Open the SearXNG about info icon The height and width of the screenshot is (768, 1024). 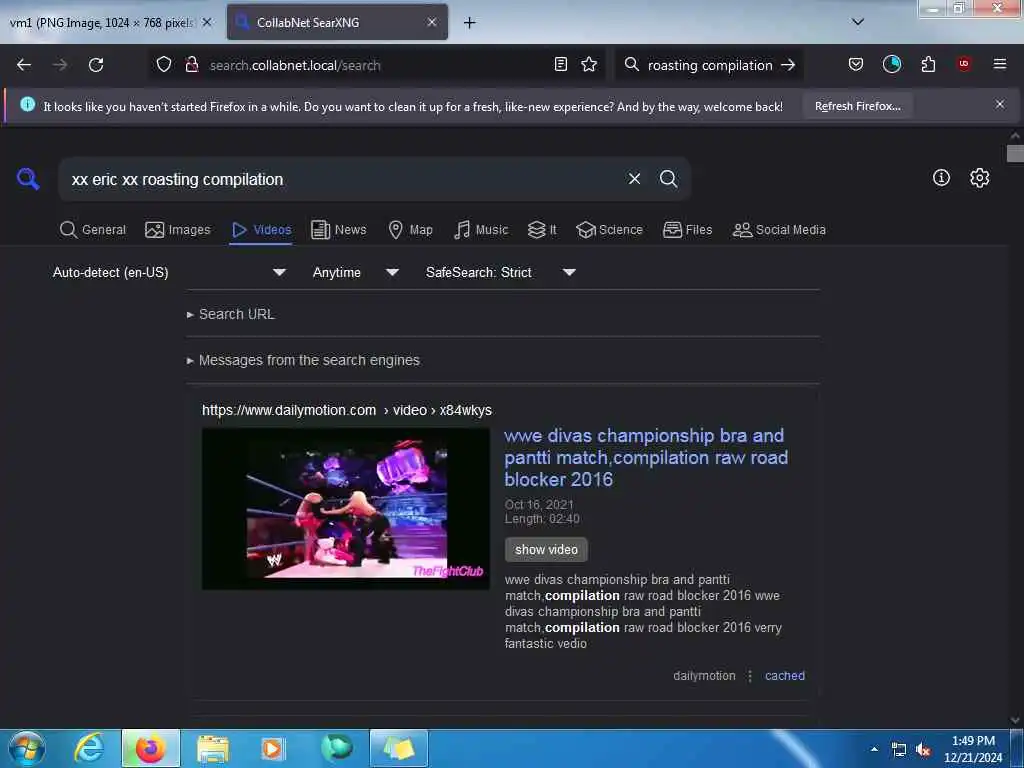tap(941, 178)
